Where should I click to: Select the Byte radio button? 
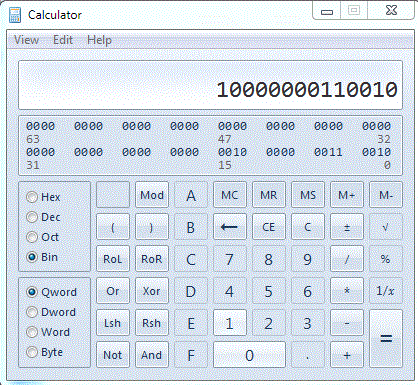pos(32,352)
